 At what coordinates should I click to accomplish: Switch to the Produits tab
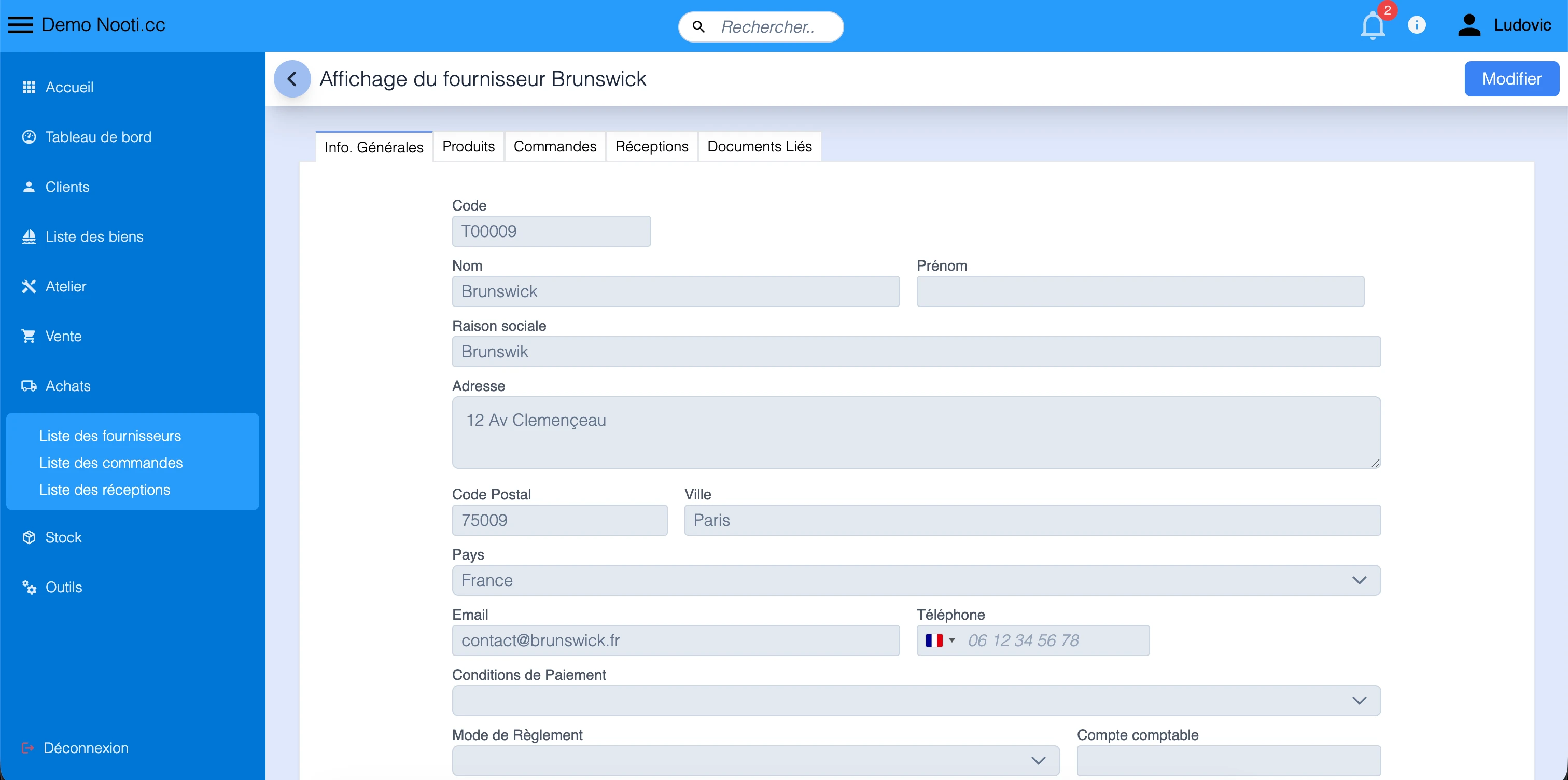(x=468, y=146)
